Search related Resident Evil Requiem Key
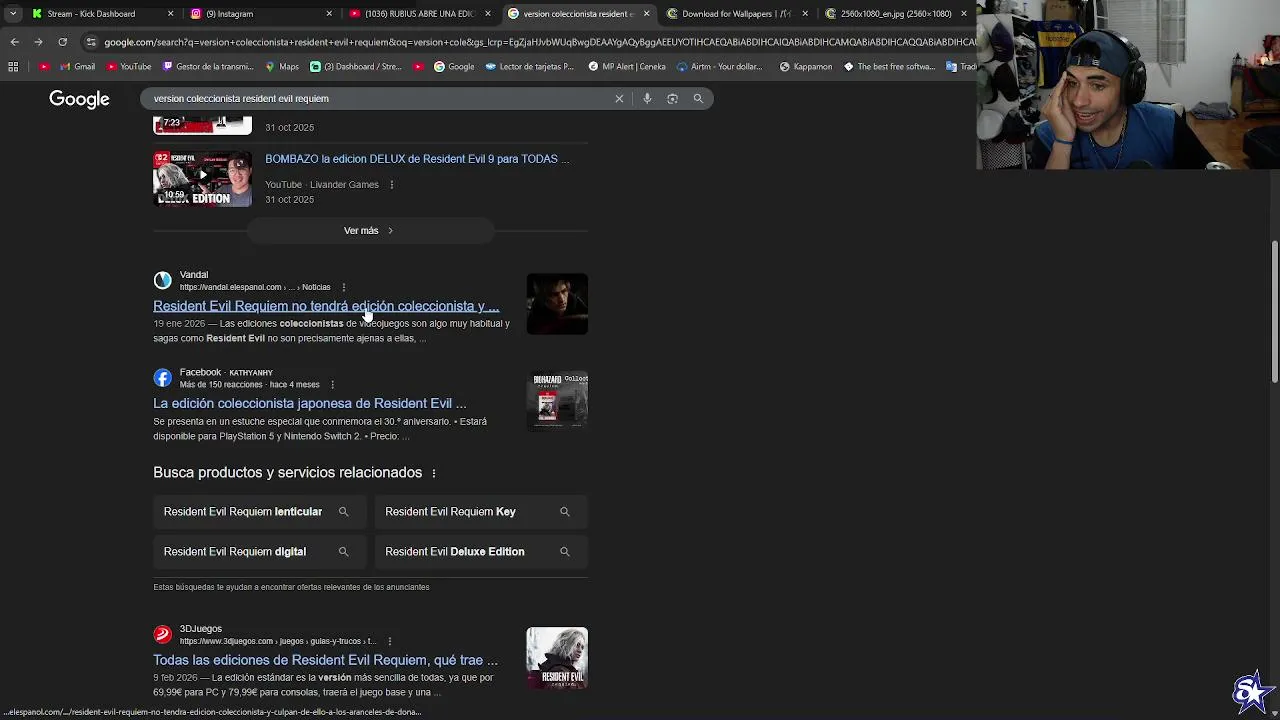The width and height of the screenshot is (1280, 720). 481,512
